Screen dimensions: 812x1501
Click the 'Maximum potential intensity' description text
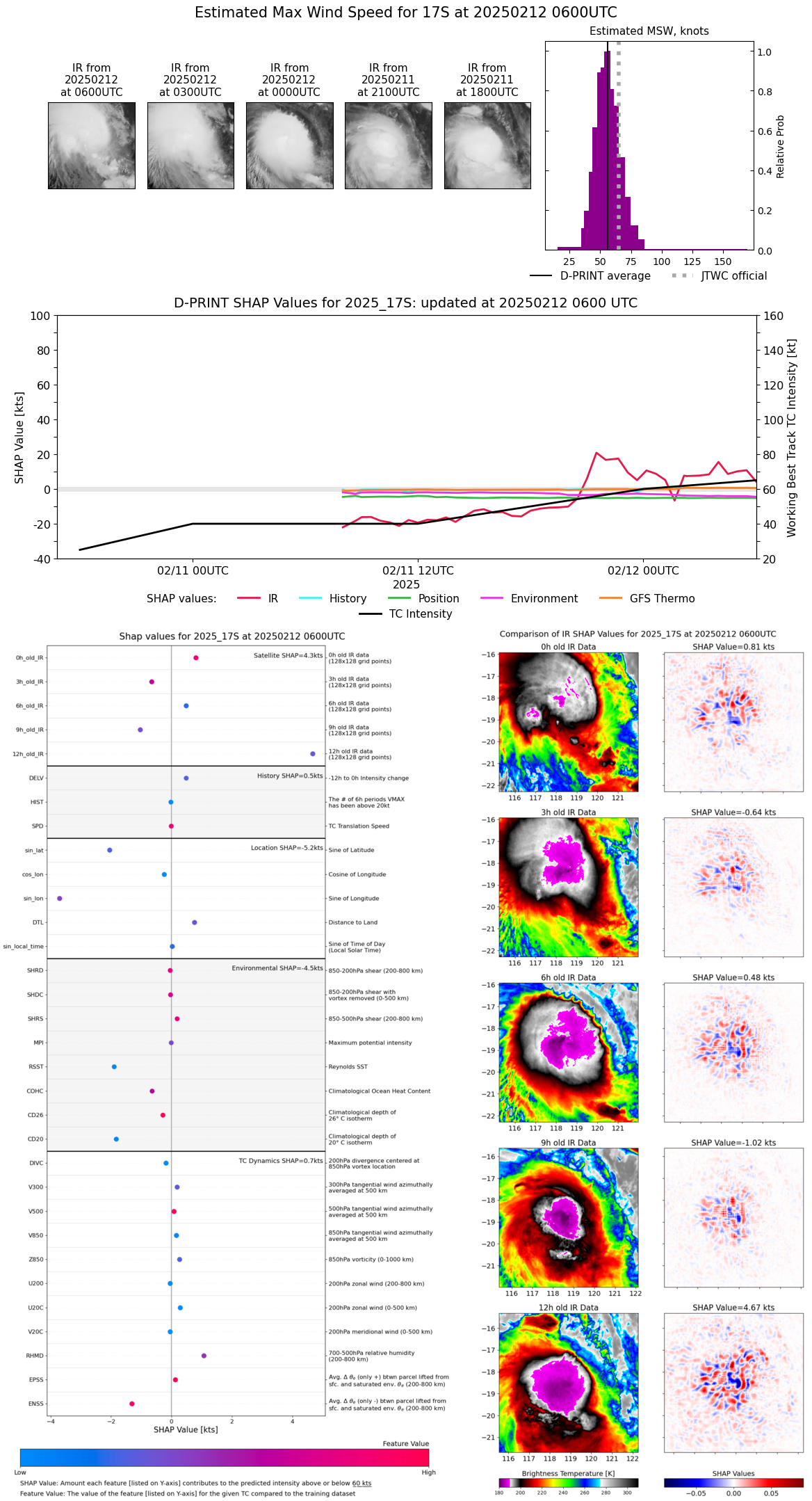pyautogui.click(x=371, y=1043)
